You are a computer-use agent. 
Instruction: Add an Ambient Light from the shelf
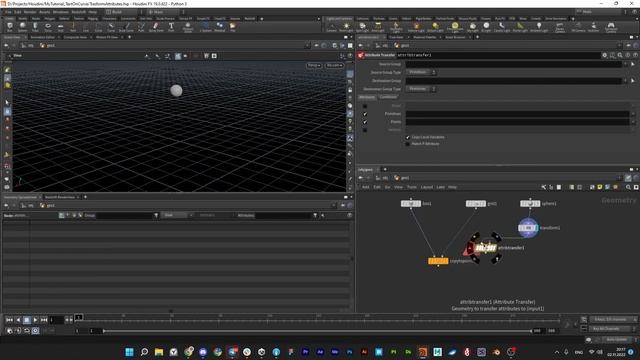[x=539, y=27]
